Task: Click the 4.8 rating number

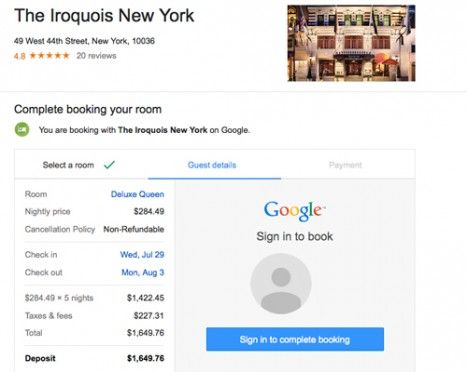Action: pos(20,56)
